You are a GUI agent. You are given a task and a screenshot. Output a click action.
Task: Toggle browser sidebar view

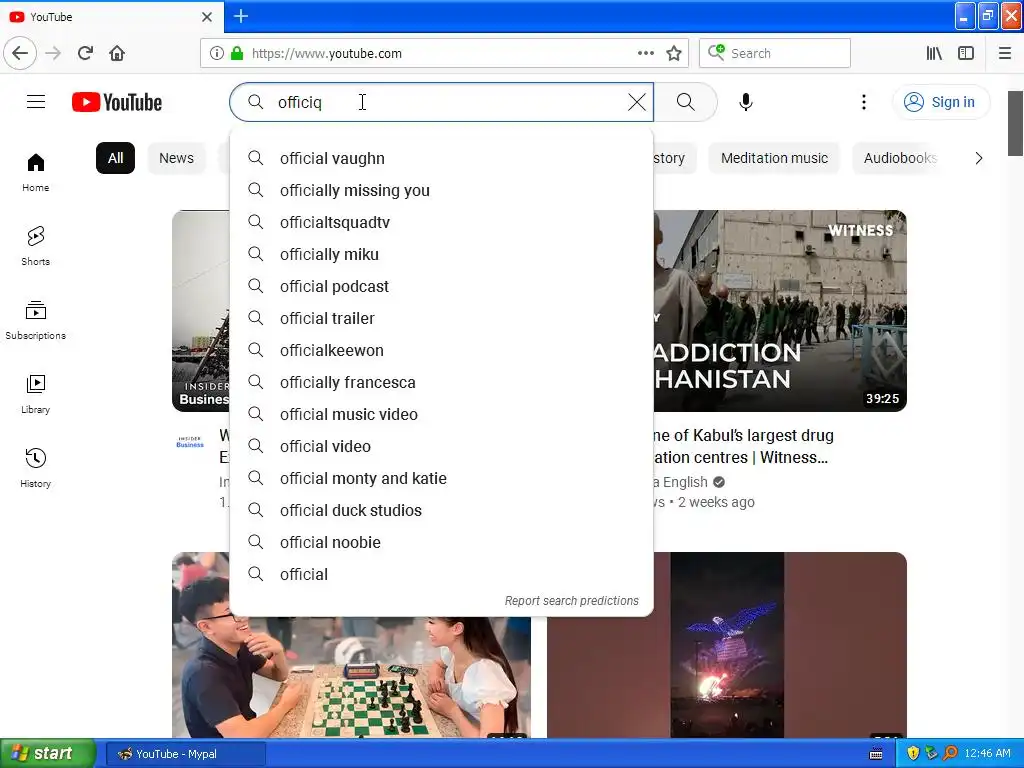(x=966, y=53)
